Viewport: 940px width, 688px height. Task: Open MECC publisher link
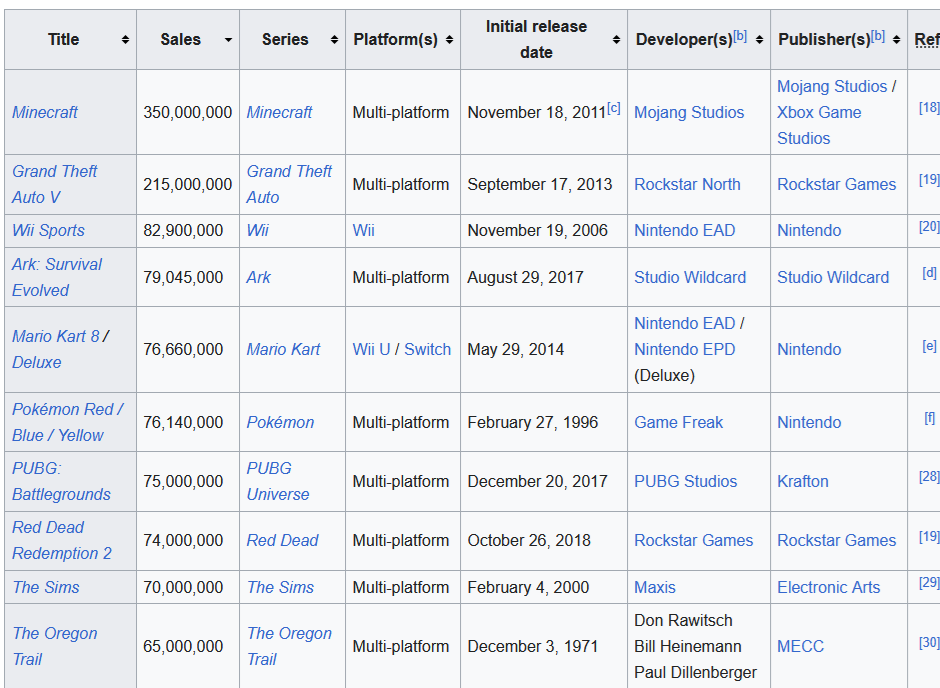(x=800, y=647)
